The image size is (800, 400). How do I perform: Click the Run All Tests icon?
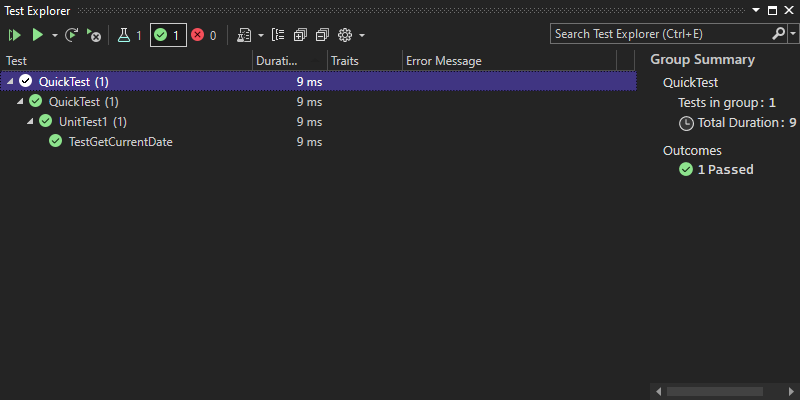14,35
